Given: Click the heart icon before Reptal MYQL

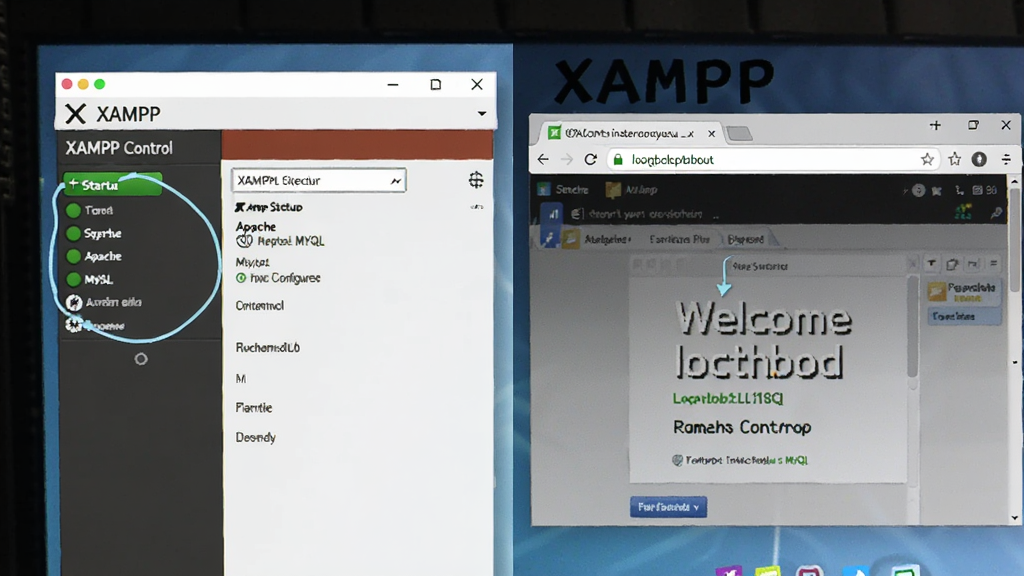Looking at the screenshot, I should pyautogui.click(x=244, y=241).
